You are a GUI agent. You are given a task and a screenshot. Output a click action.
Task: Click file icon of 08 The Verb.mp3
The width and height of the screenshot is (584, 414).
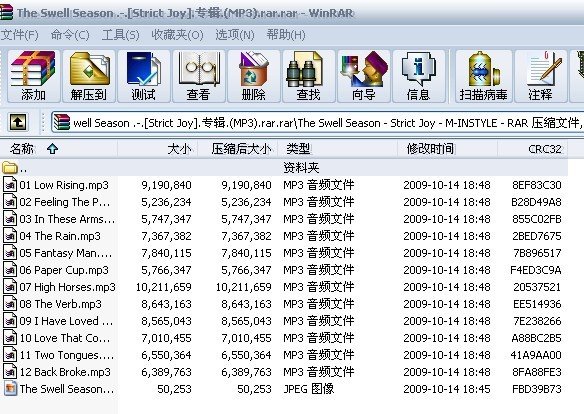click(10, 304)
